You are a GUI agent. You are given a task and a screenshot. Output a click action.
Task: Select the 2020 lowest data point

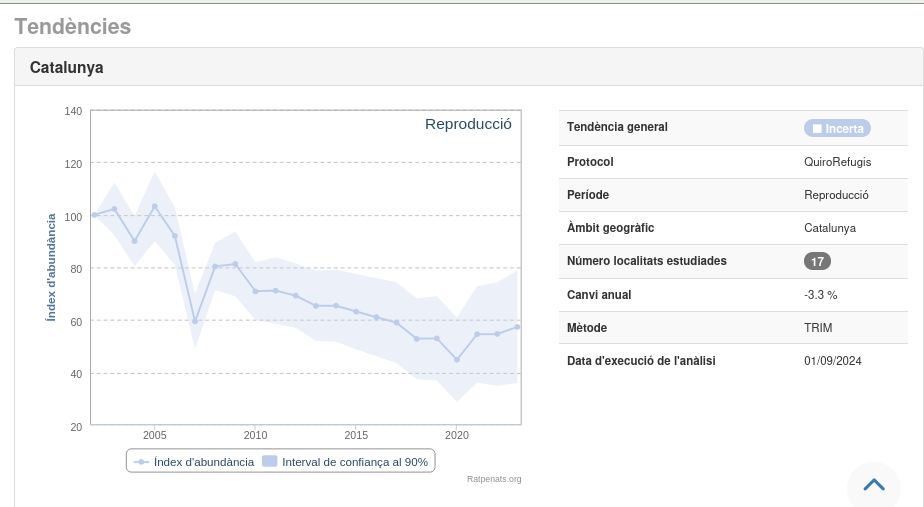pyautogui.click(x=457, y=360)
